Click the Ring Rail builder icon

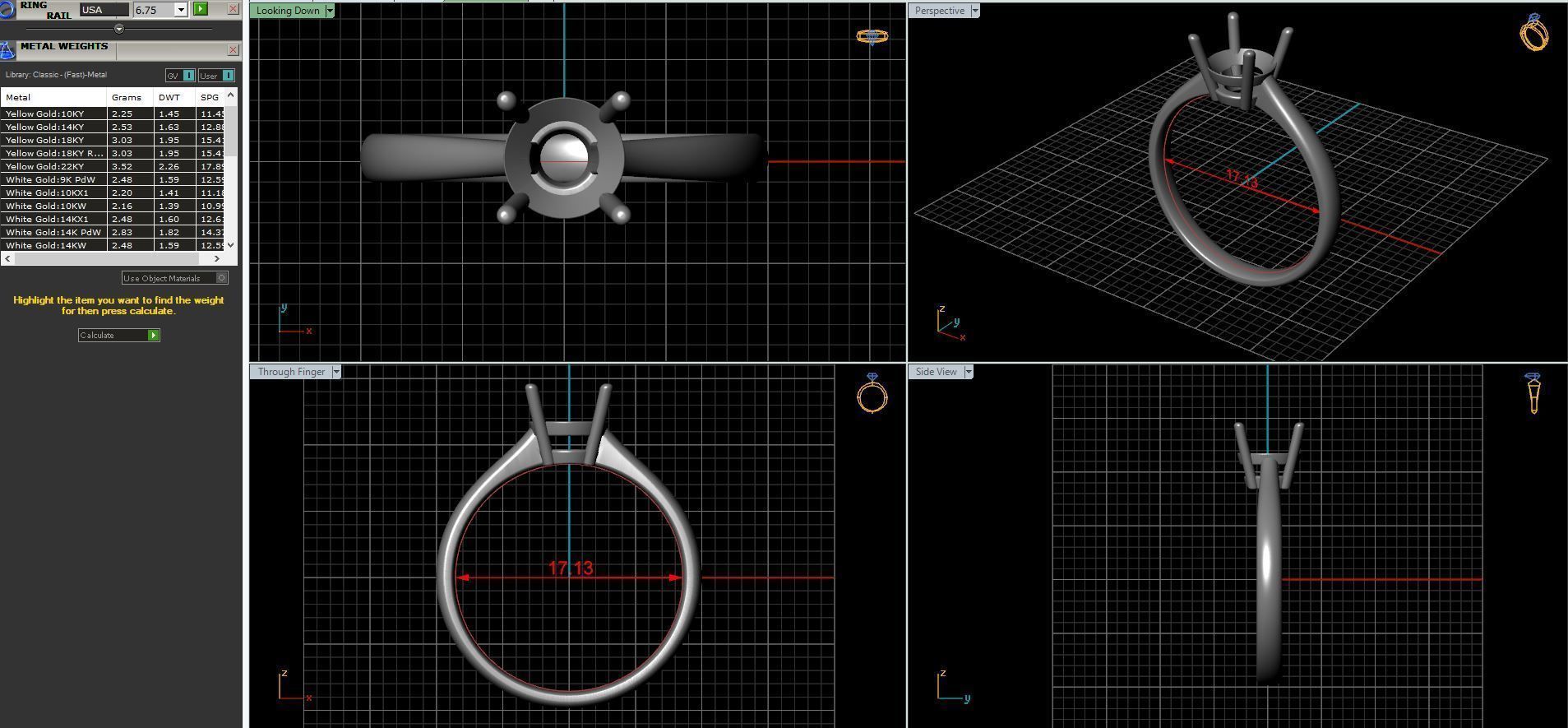[7, 9]
